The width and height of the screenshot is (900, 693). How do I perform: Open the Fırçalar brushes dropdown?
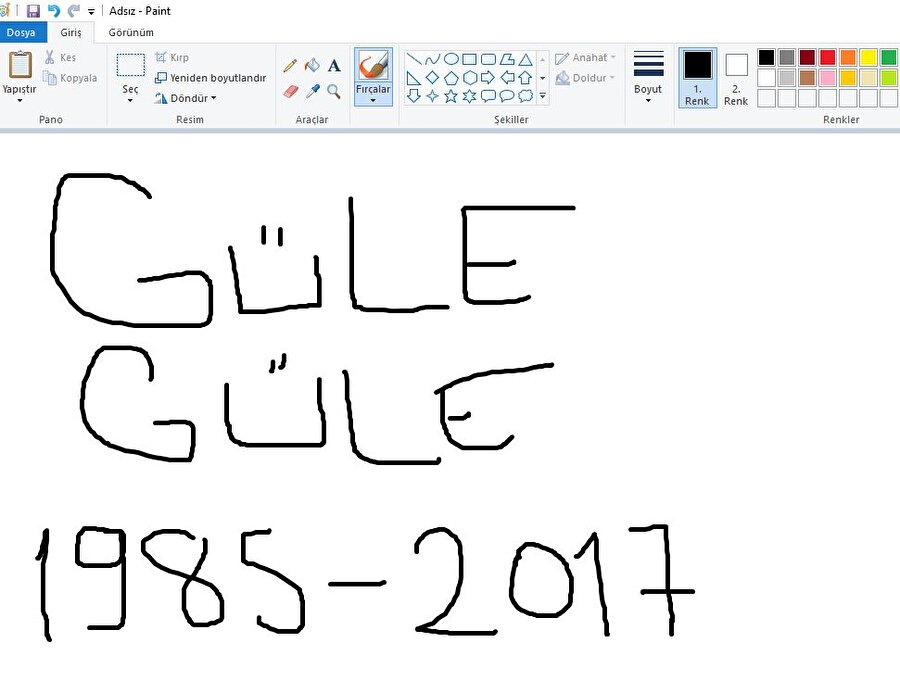pos(373,99)
